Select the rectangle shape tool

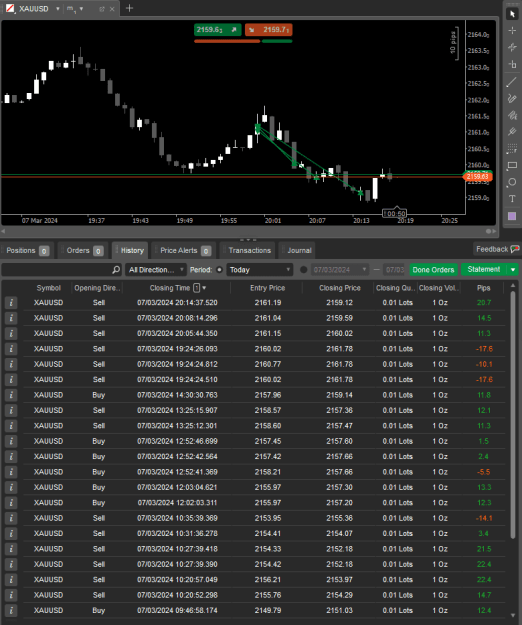click(512, 165)
